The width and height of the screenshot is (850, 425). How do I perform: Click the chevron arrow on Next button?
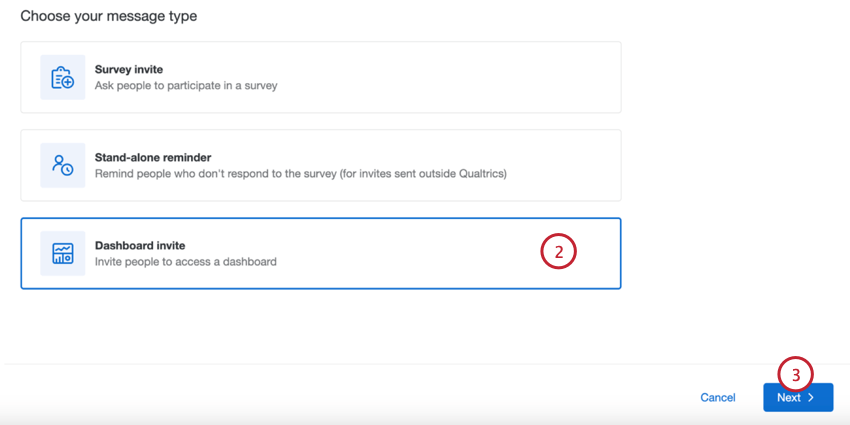point(812,398)
